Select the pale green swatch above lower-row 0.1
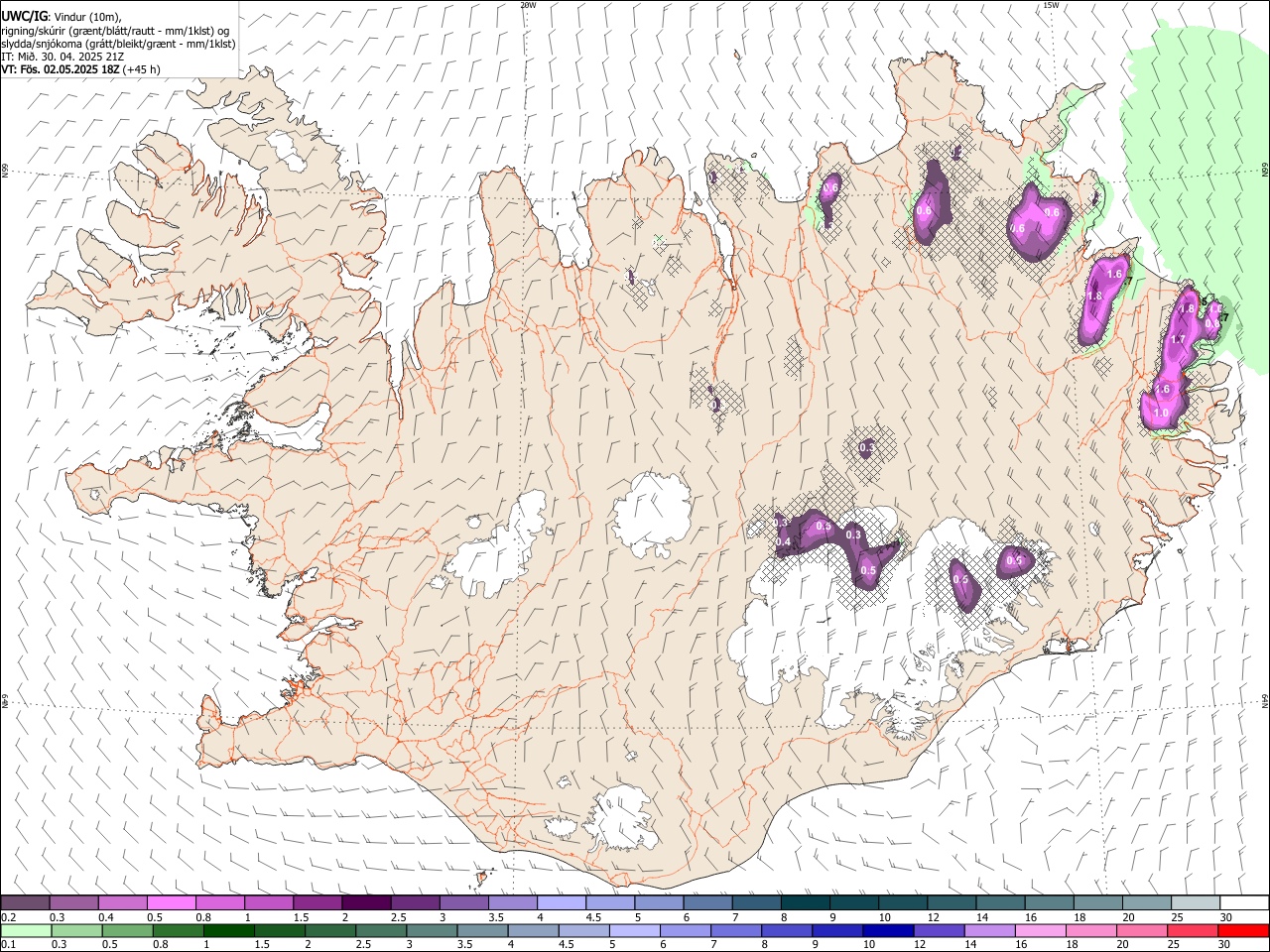The image size is (1270, 952). click(26, 930)
